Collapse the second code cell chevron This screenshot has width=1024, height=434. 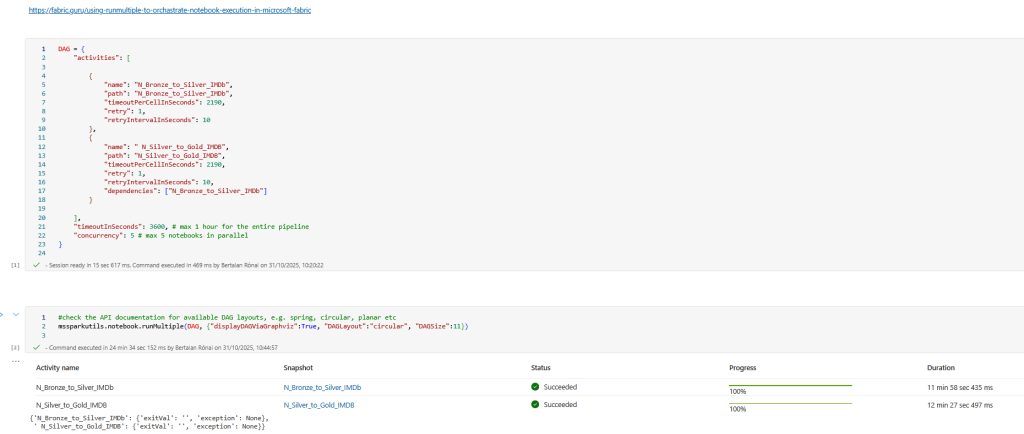coord(14,315)
